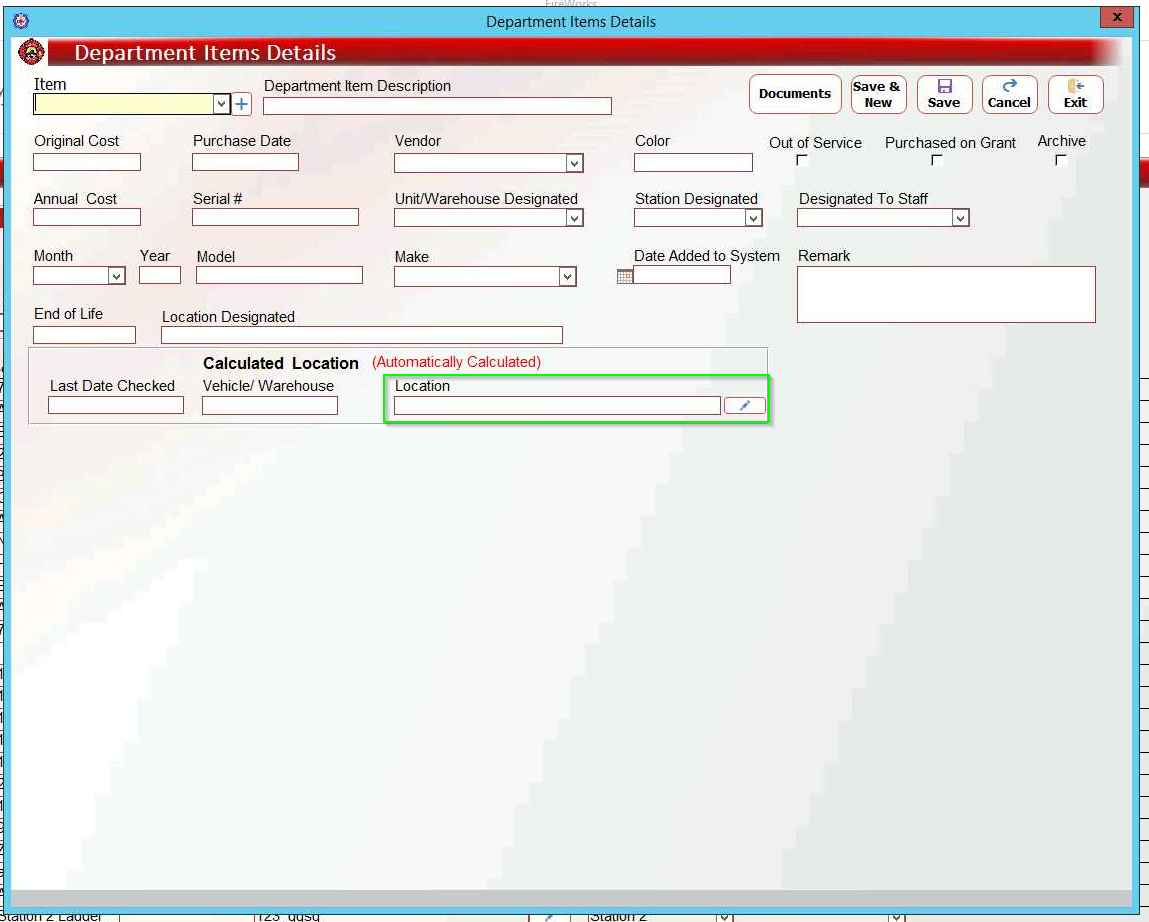Viewport: 1149px width, 922px height.
Task: Click the Exit button with door icon
Action: pos(1075,94)
